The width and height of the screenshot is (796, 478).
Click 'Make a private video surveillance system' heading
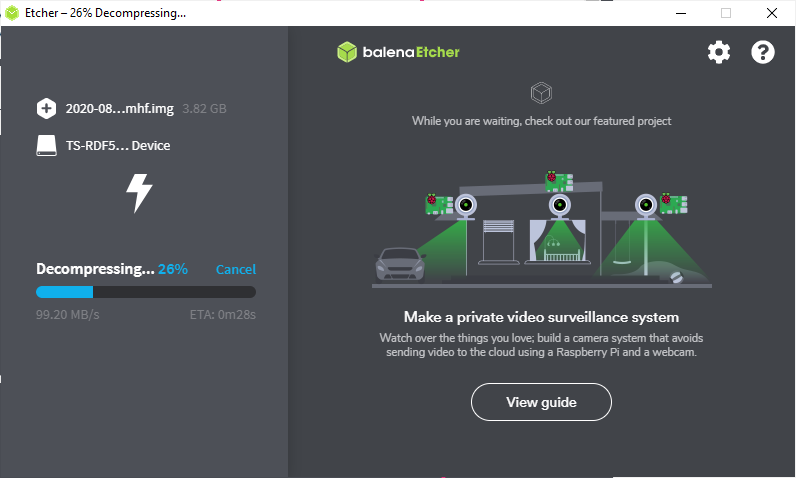coord(541,317)
